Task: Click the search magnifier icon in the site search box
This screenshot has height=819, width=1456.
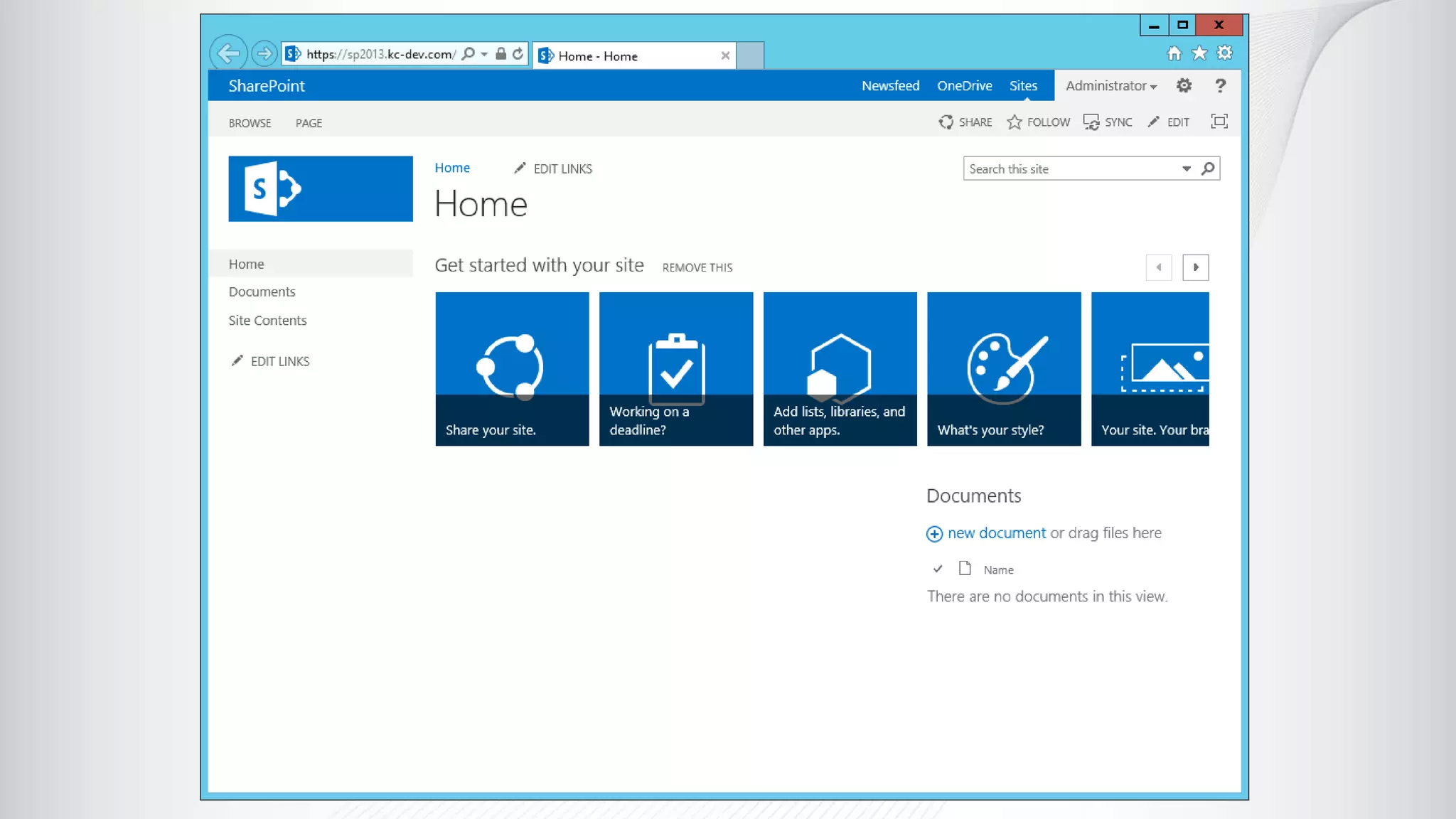Action: pyautogui.click(x=1208, y=168)
